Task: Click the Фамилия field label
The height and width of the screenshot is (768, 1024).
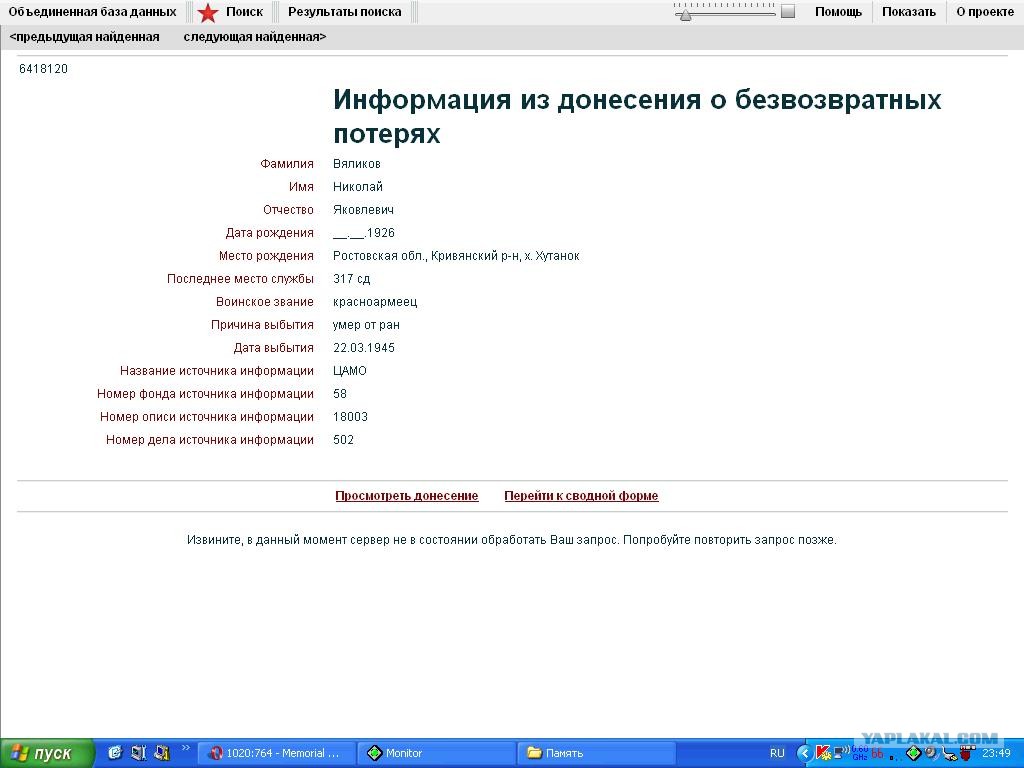Action: point(287,164)
